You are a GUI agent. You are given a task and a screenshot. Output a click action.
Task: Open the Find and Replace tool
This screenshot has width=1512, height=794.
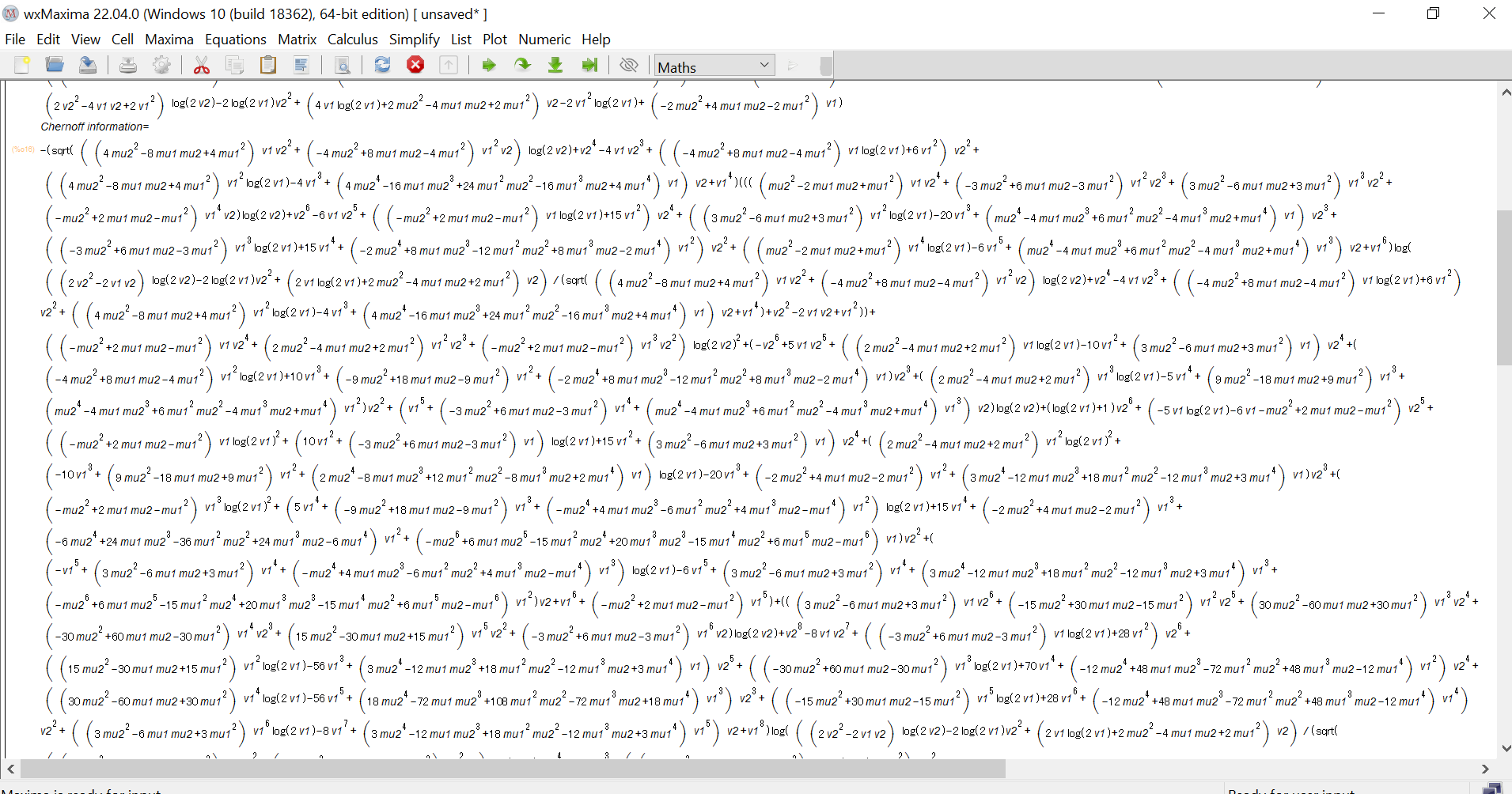(x=342, y=65)
